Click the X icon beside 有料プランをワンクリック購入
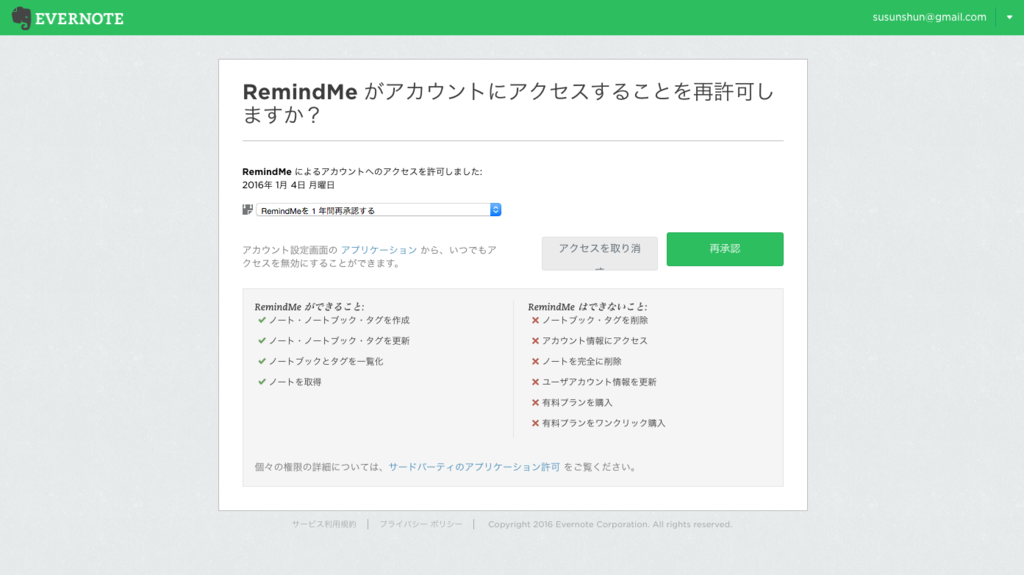Image resolution: width=1024 pixels, height=575 pixels. click(x=536, y=423)
